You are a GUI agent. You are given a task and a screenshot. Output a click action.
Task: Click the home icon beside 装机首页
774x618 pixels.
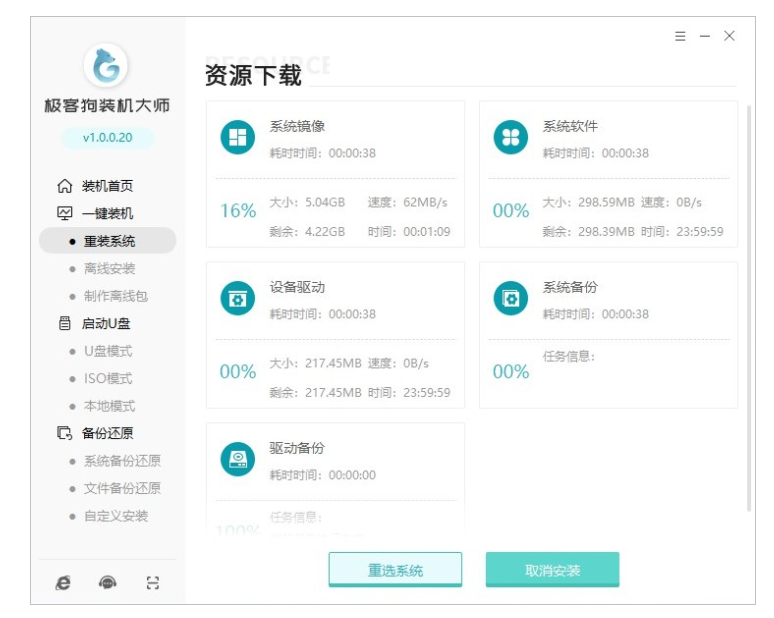(65, 186)
